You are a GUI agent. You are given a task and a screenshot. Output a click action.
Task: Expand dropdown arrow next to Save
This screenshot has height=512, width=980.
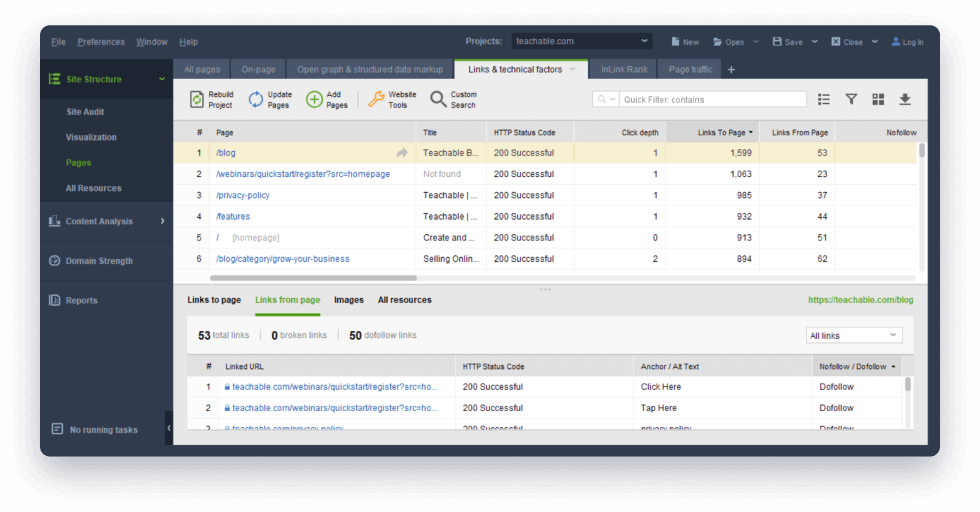point(814,42)
